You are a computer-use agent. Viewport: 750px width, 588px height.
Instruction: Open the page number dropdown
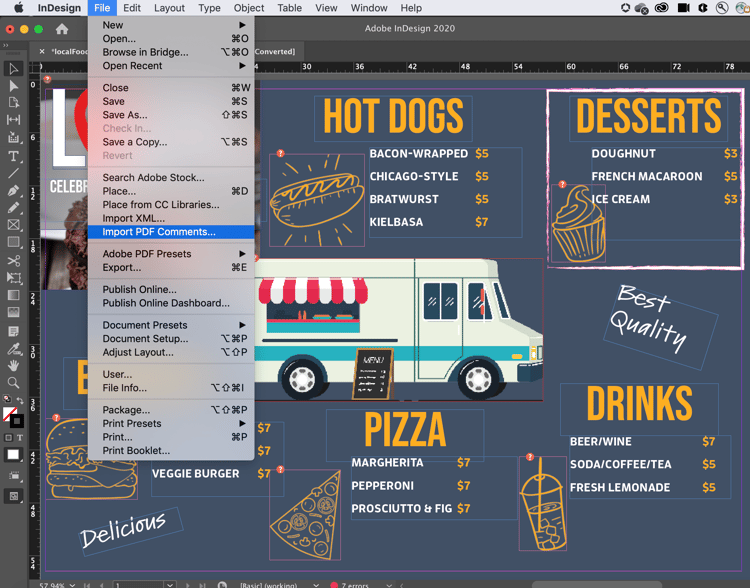(170, 585)
